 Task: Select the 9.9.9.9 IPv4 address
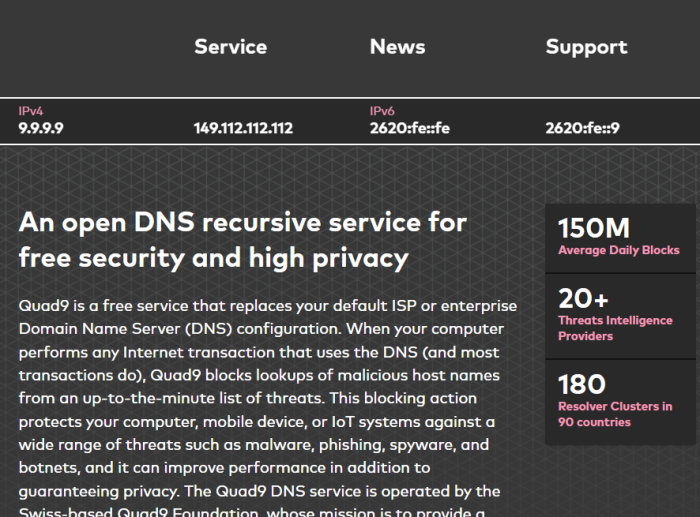41,128
